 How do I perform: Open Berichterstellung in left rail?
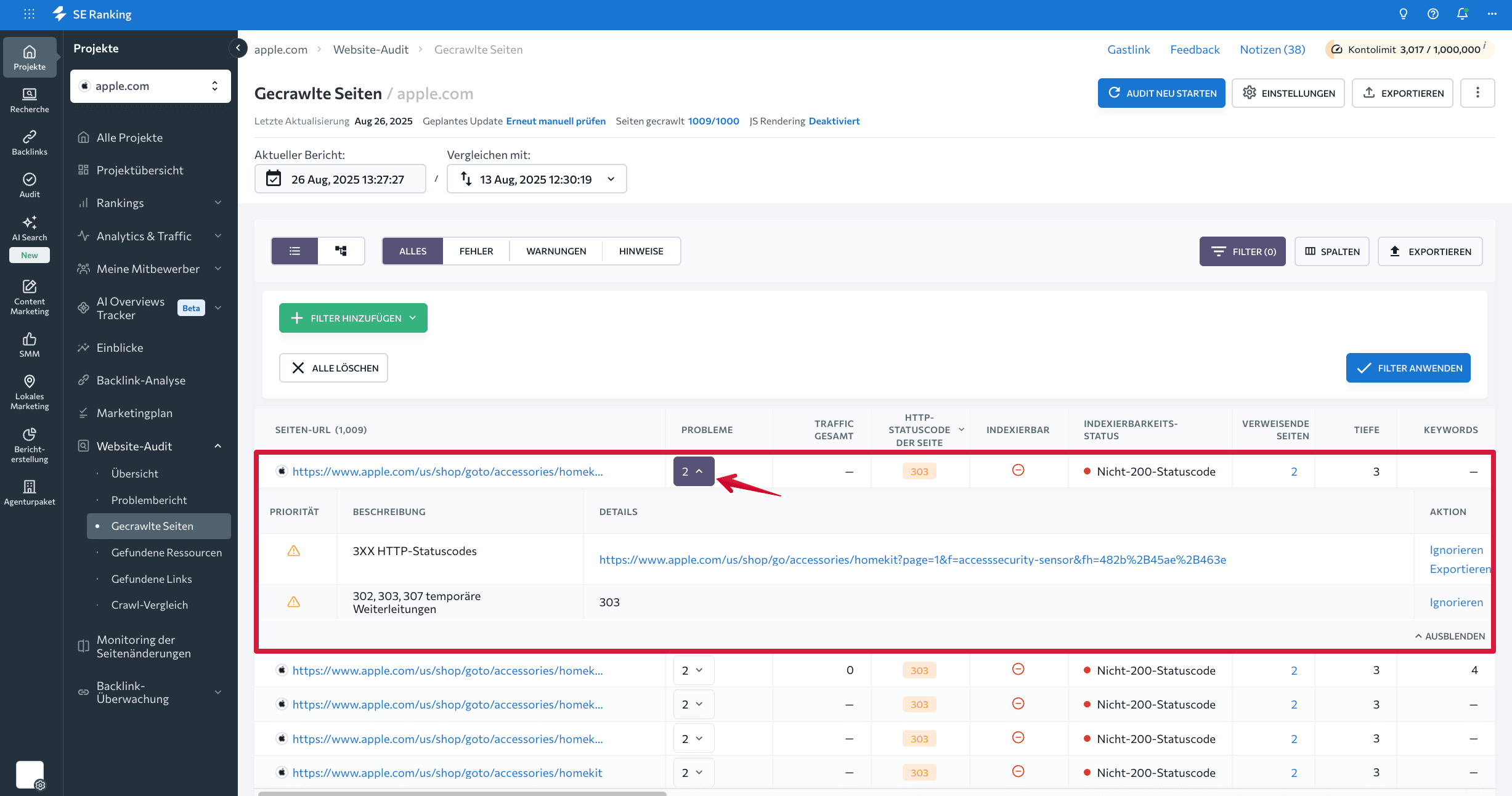[30, 445]
